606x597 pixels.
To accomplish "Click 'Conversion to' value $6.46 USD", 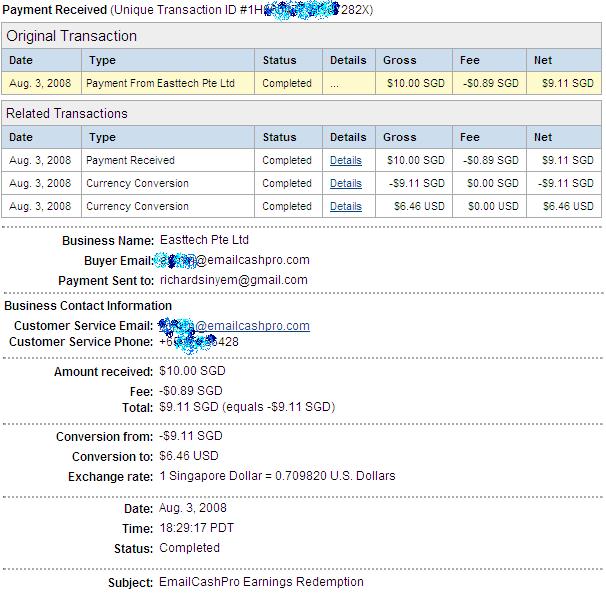I will coord(189,456).
